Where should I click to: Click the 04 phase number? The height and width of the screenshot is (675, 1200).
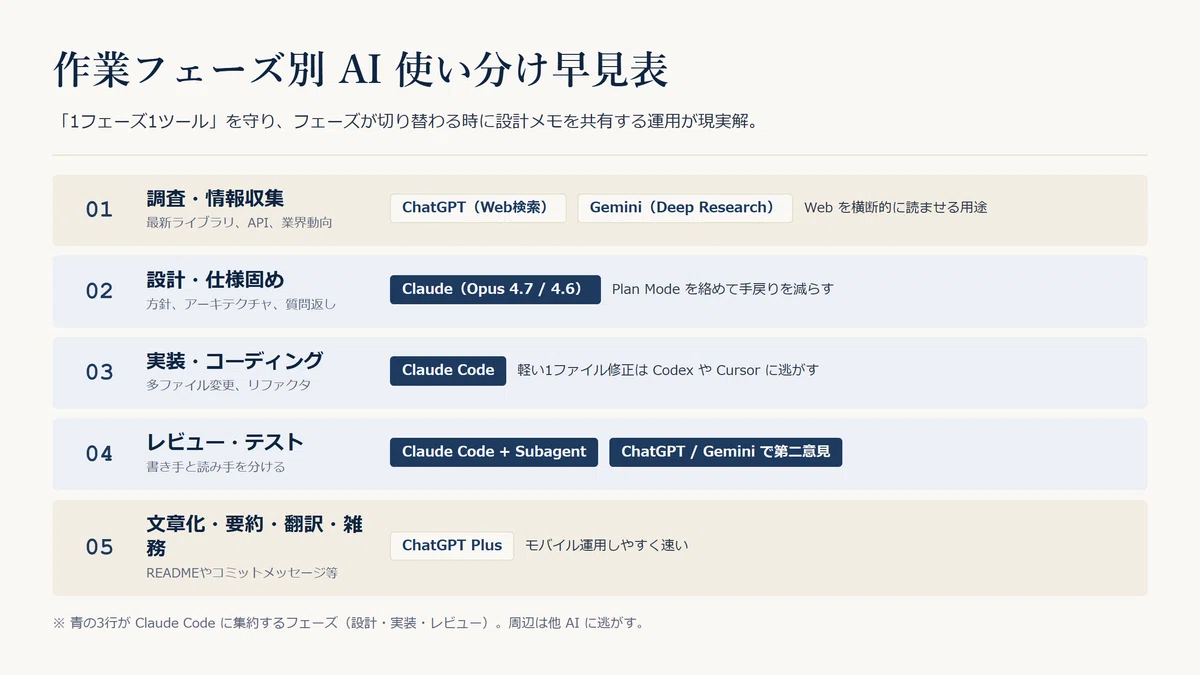(x=99, y=453)
